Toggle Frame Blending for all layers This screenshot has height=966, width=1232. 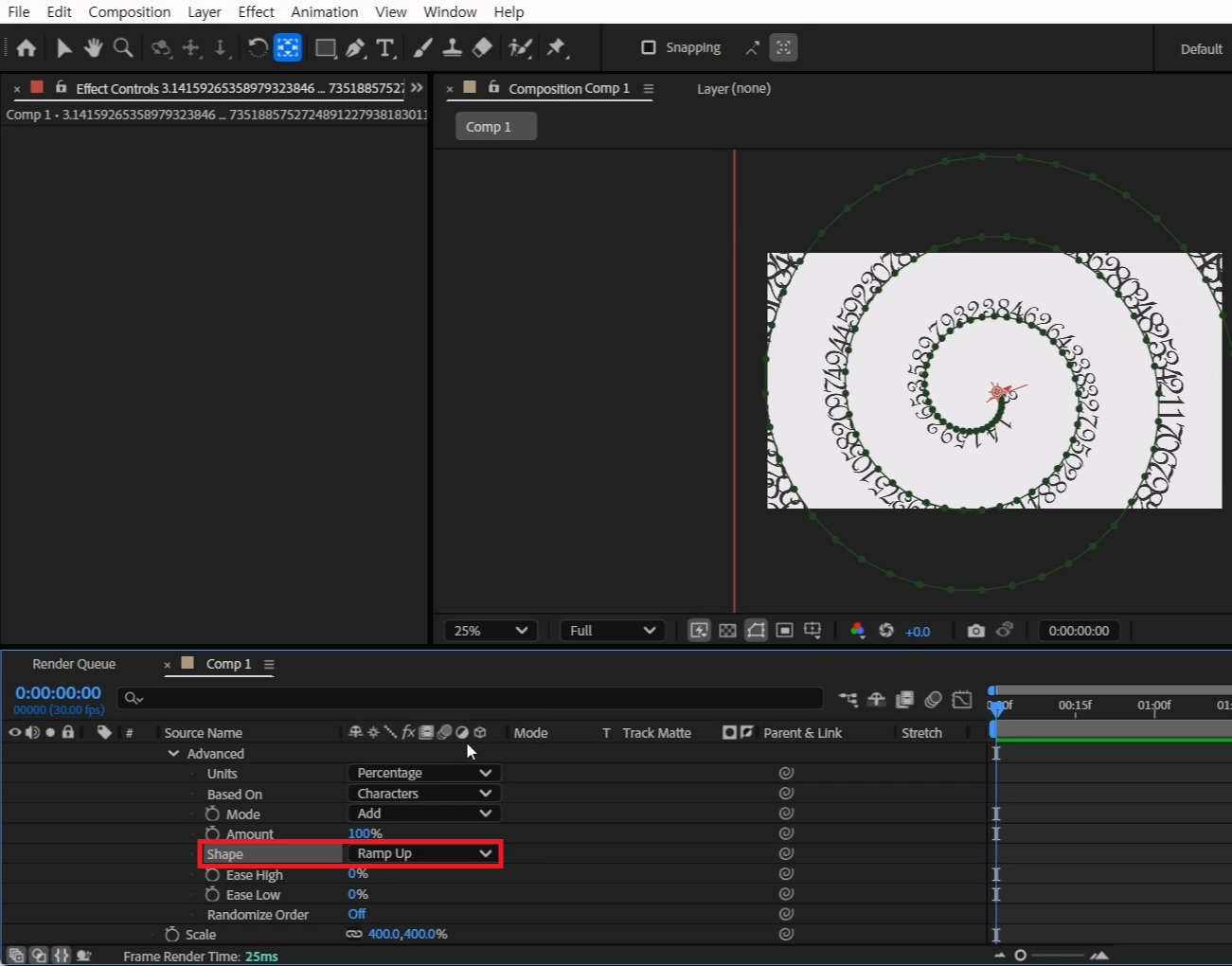[905, 699]
